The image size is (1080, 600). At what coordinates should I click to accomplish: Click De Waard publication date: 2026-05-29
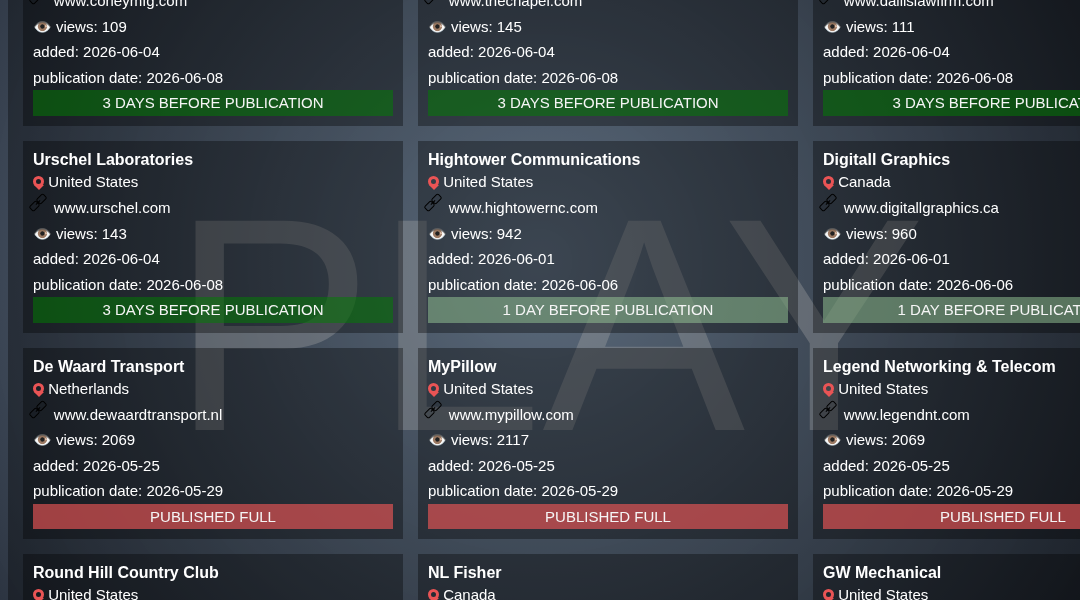click(128, 491)
